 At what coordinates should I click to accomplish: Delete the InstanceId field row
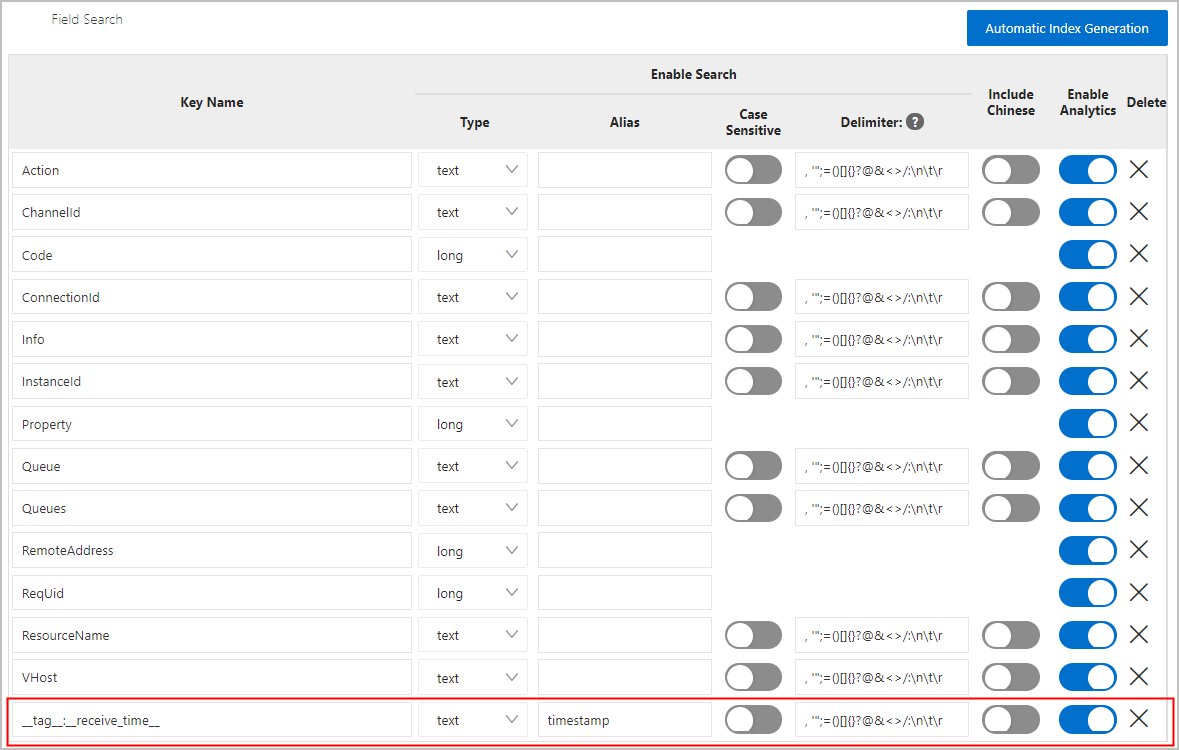[1138, 381]
